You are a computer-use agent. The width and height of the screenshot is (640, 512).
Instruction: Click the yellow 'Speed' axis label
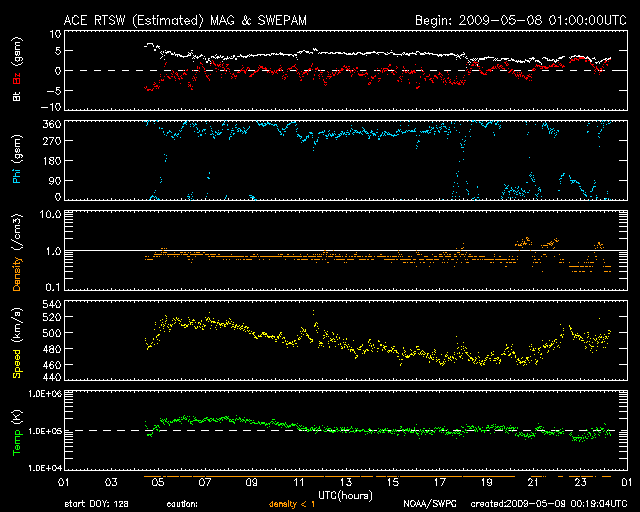pyautogui.click(x=17, y=363)
